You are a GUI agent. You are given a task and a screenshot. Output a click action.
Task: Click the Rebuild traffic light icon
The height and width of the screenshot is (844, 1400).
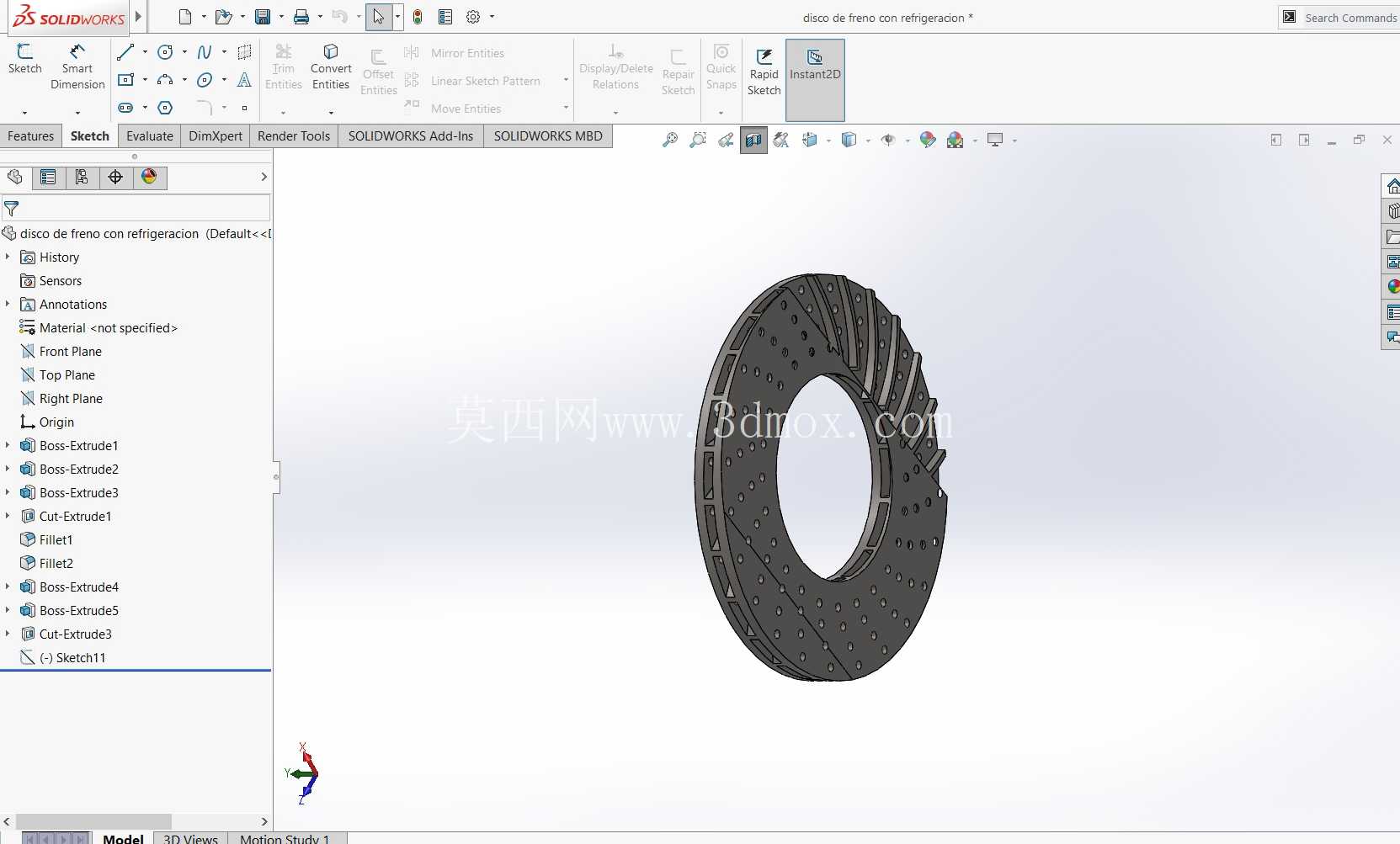pos(418,17)
